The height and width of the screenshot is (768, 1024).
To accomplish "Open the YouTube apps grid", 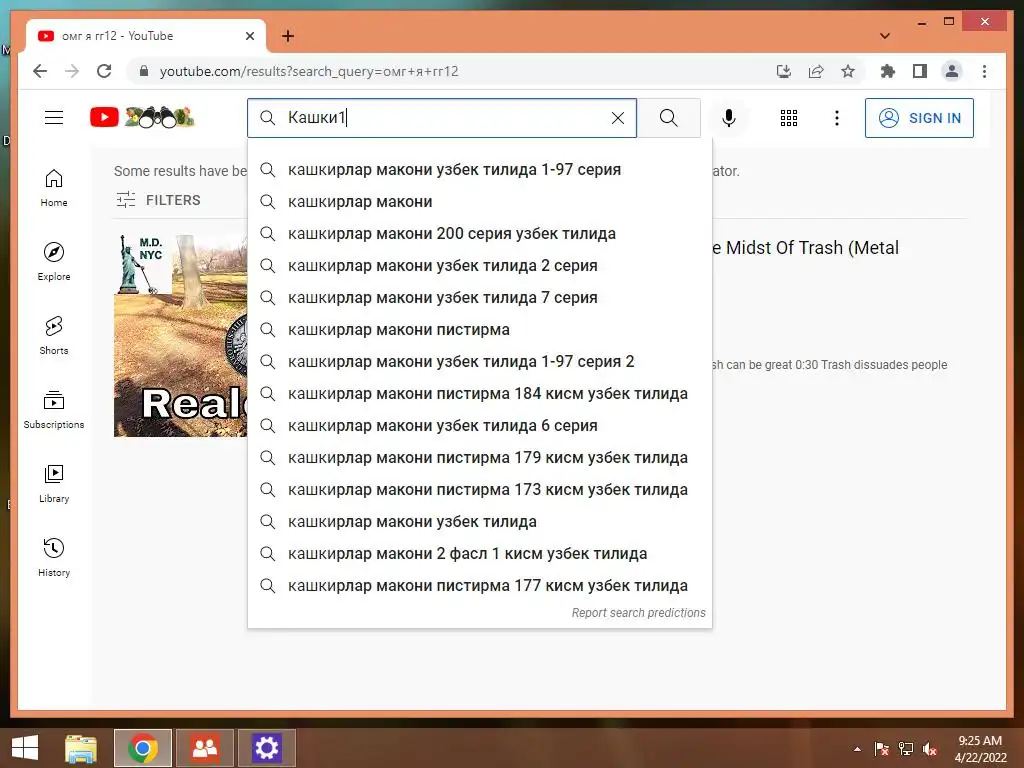I will [789, 118].
